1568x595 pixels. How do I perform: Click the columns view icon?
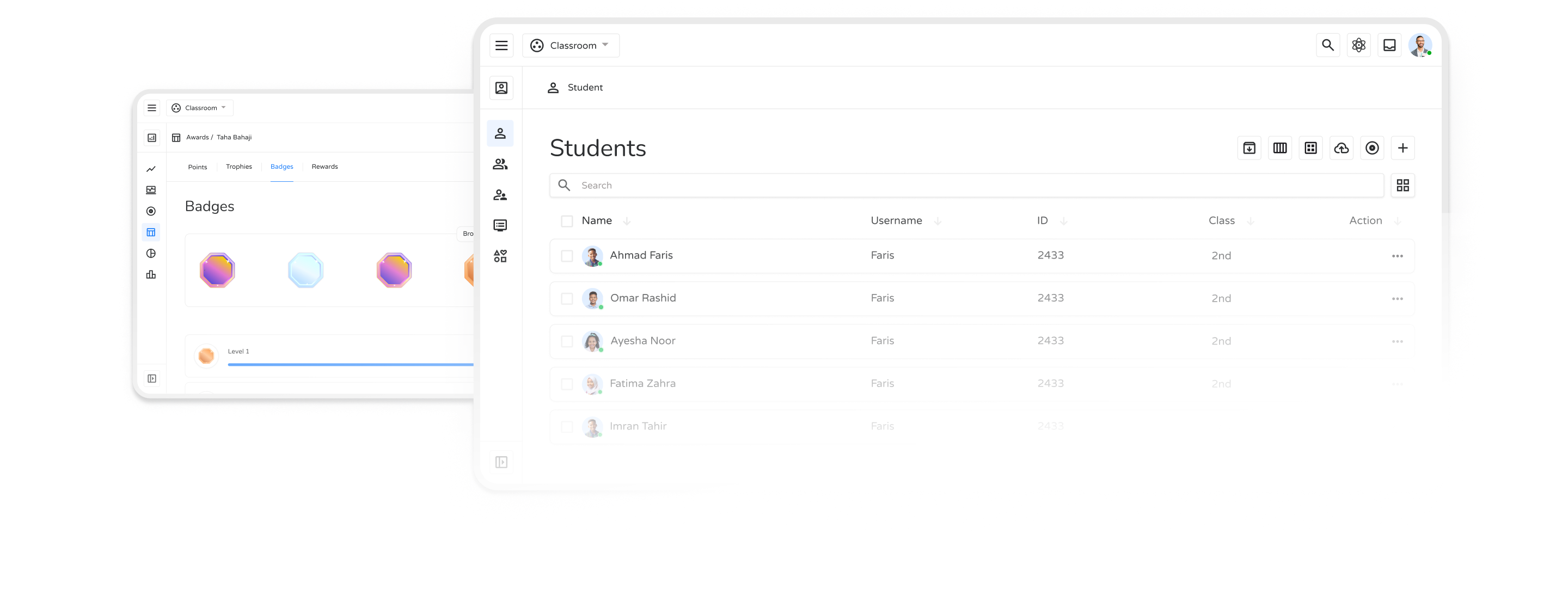pos(1279,148)
